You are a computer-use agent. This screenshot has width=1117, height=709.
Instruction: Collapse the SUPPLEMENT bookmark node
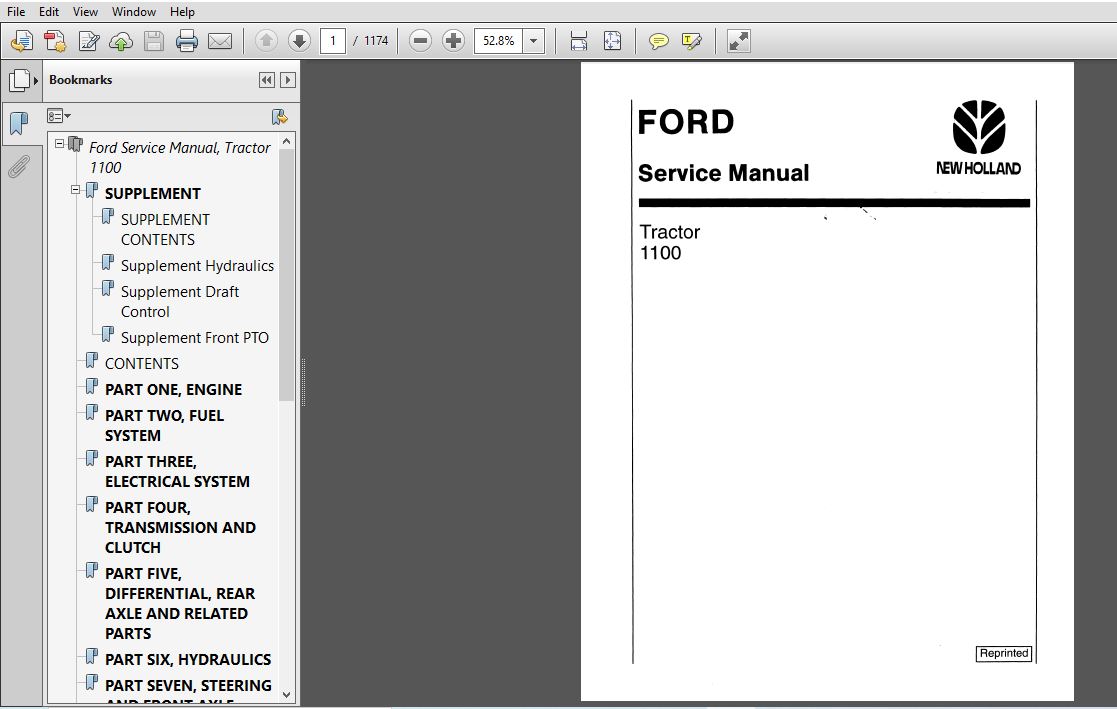coord(76,190)
